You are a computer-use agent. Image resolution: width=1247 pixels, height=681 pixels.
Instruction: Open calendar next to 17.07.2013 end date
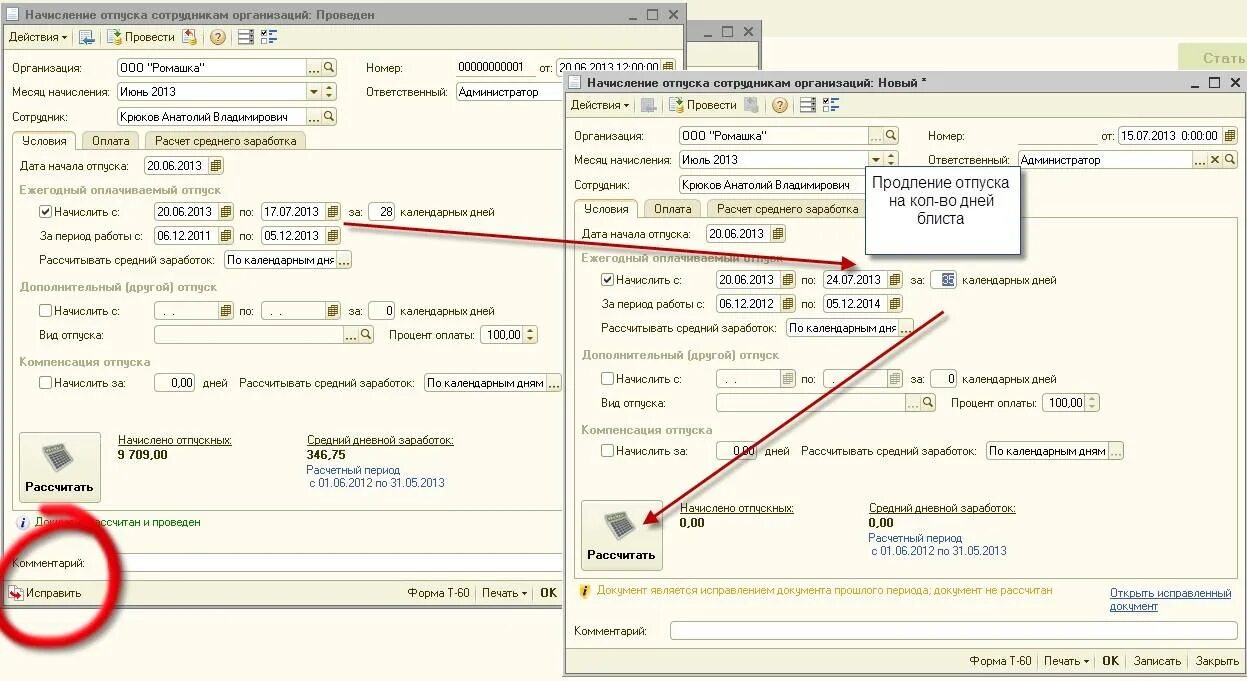pos(332,212)
